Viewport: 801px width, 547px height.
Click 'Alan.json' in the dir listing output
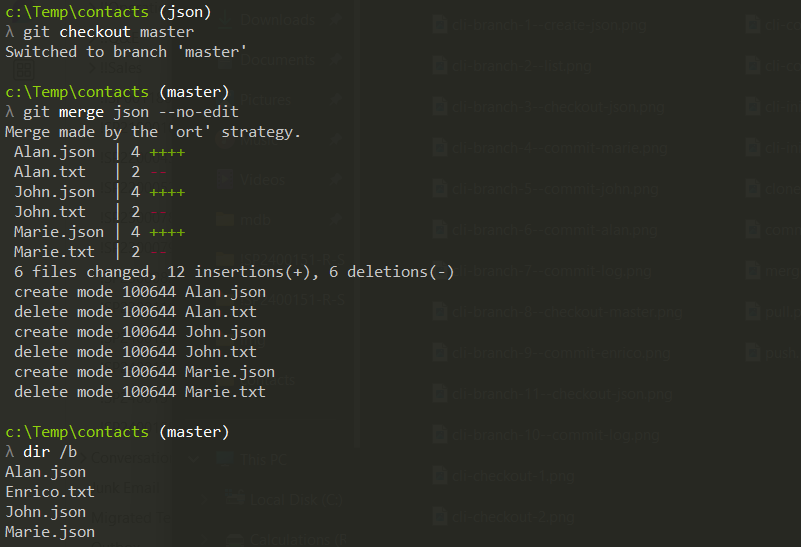pos(45,472)
